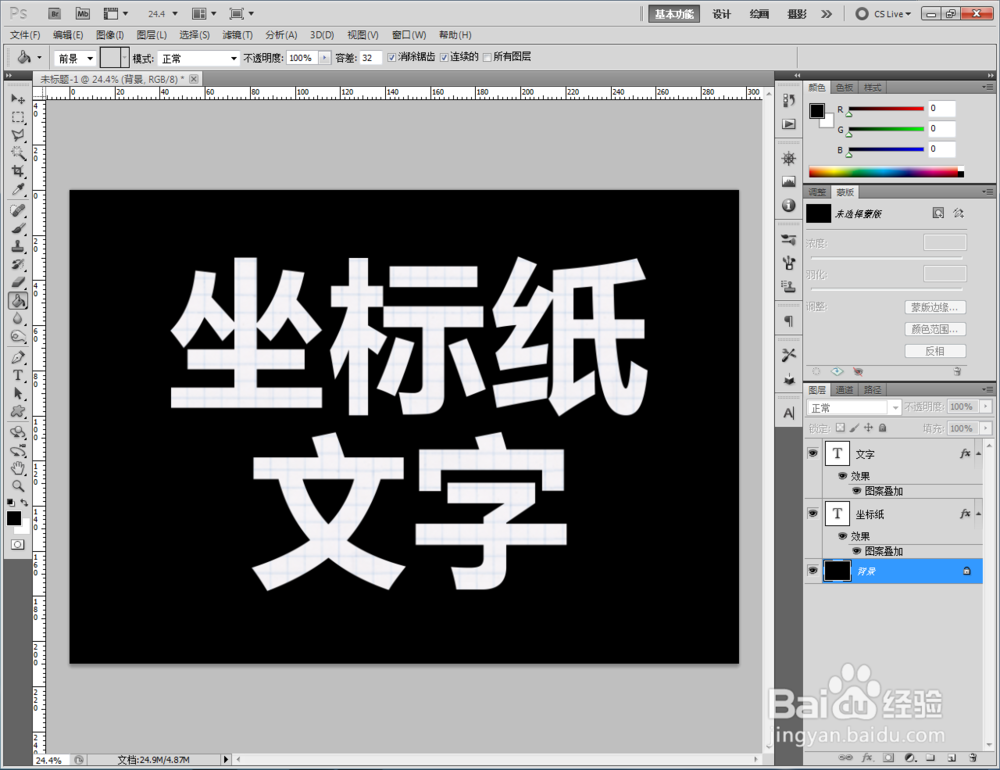Collapse the 文字 layer effects list
Image resolution: width=1000 pixels, height=770 pixels.
[x=978, y=454]
